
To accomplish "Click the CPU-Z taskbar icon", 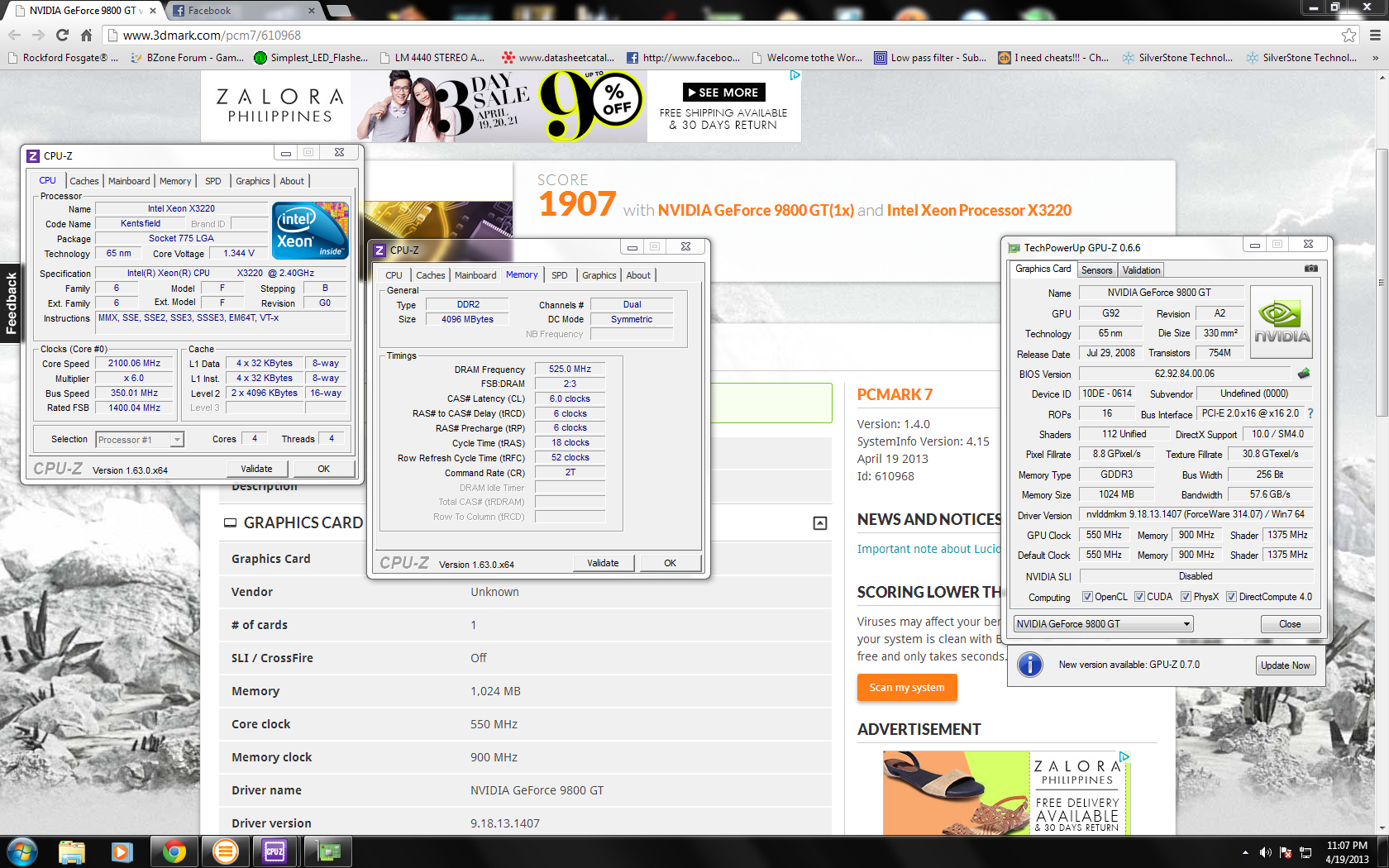I will point(274,851).
